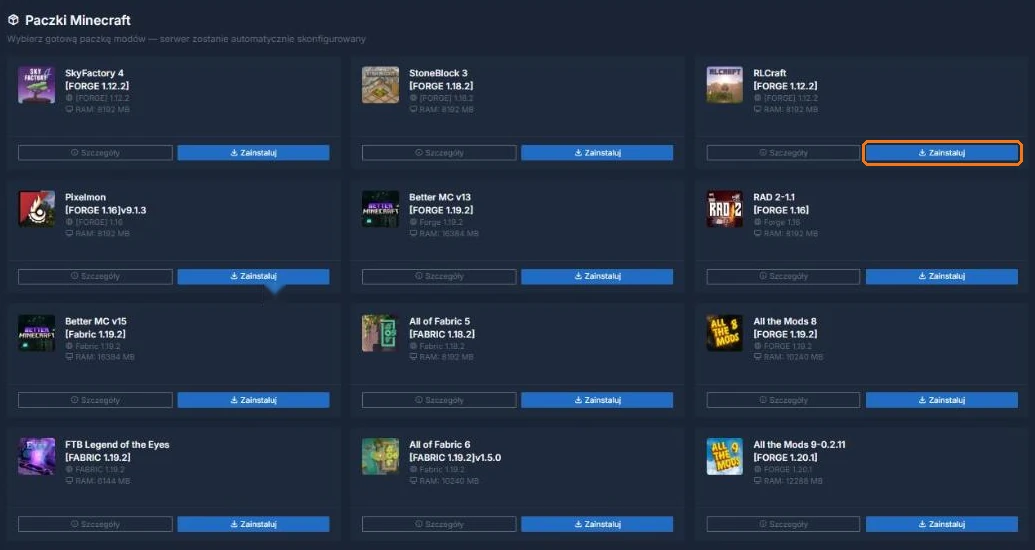
Task: Click 'RAM: 16384 MB' under Better MC v13
Action: click(448, 234)
